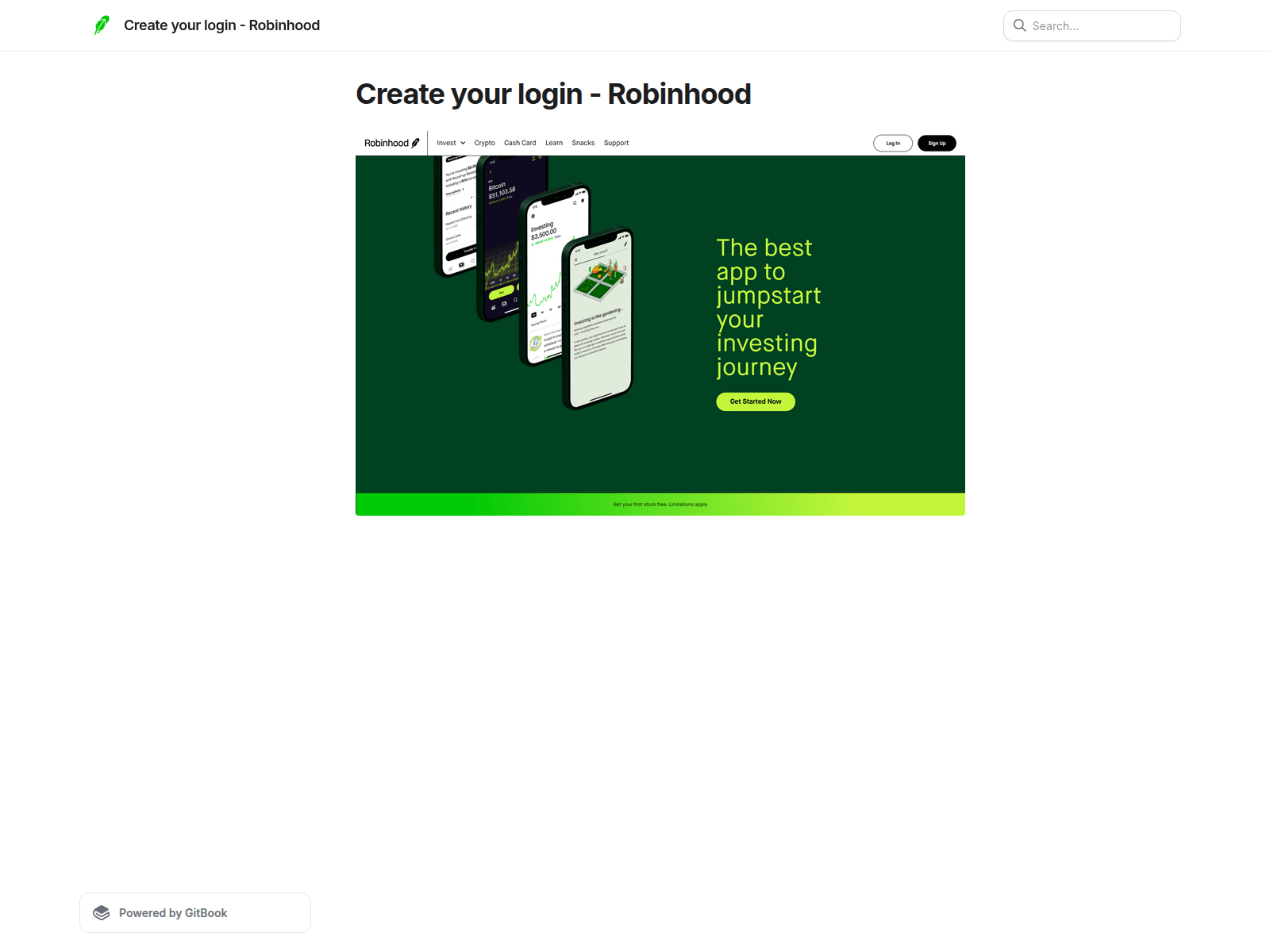Image resolution: width=1270 pixels, height=952 pixels.
Task: Select Learn in the image navigation
Action: pyautogui.click(x=554, y=143)
